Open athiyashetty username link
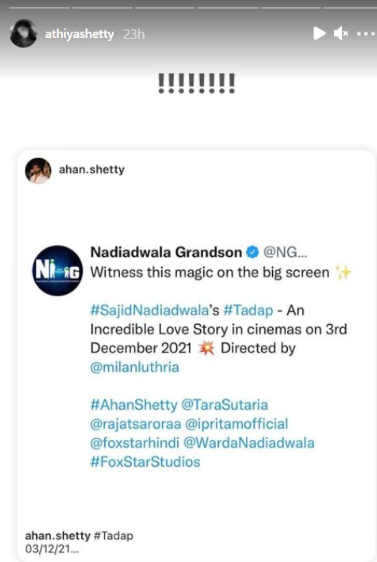 tap(79, 34)
